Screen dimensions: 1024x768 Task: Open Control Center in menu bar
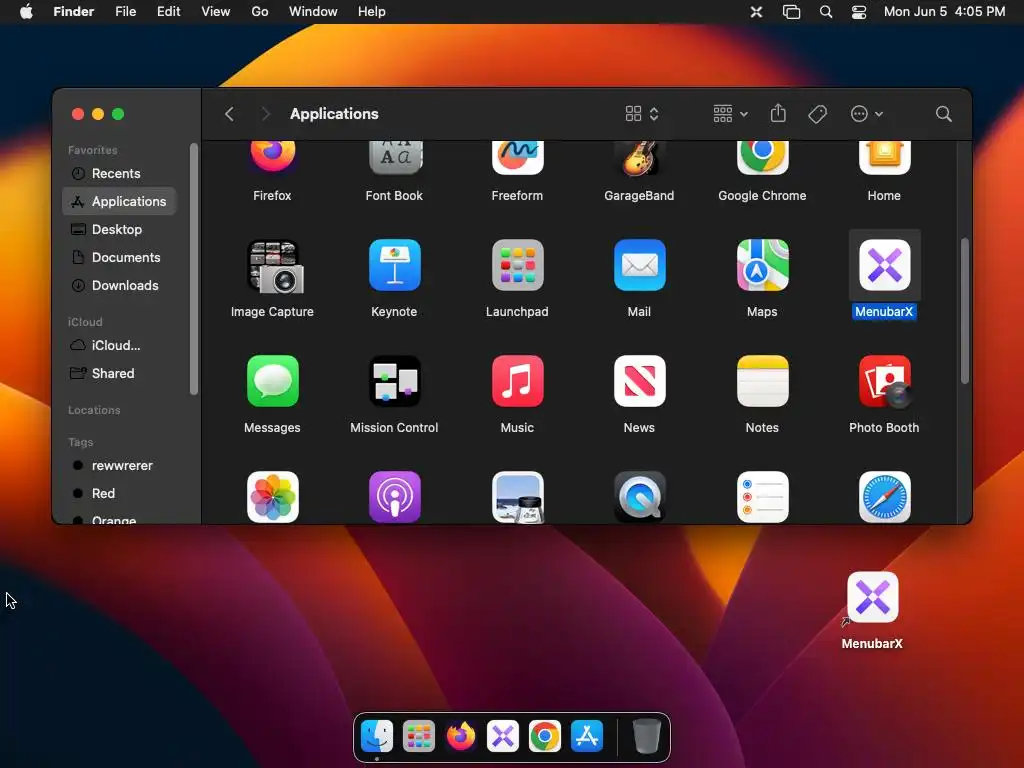(x=859, y=12)
